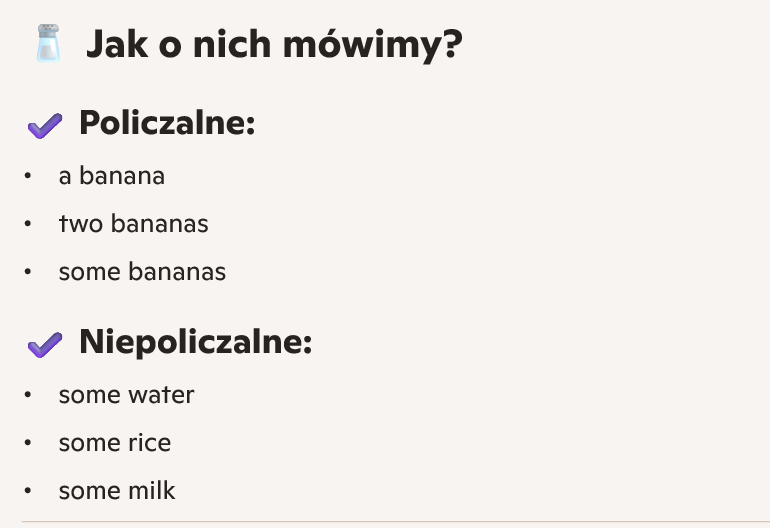
Task: Click the 'a banana' list item
Action: tap(112, 176)
